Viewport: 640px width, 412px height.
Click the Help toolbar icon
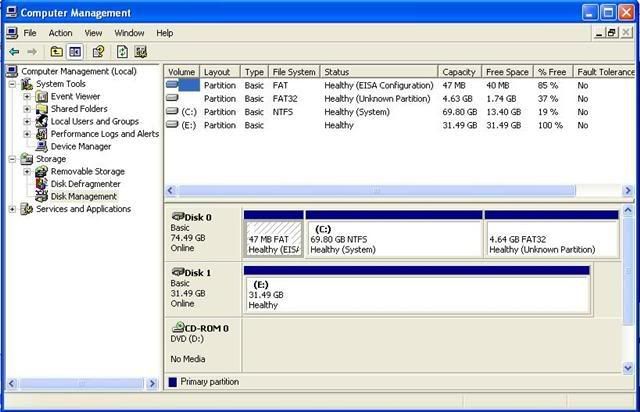(x=98, y=51)
